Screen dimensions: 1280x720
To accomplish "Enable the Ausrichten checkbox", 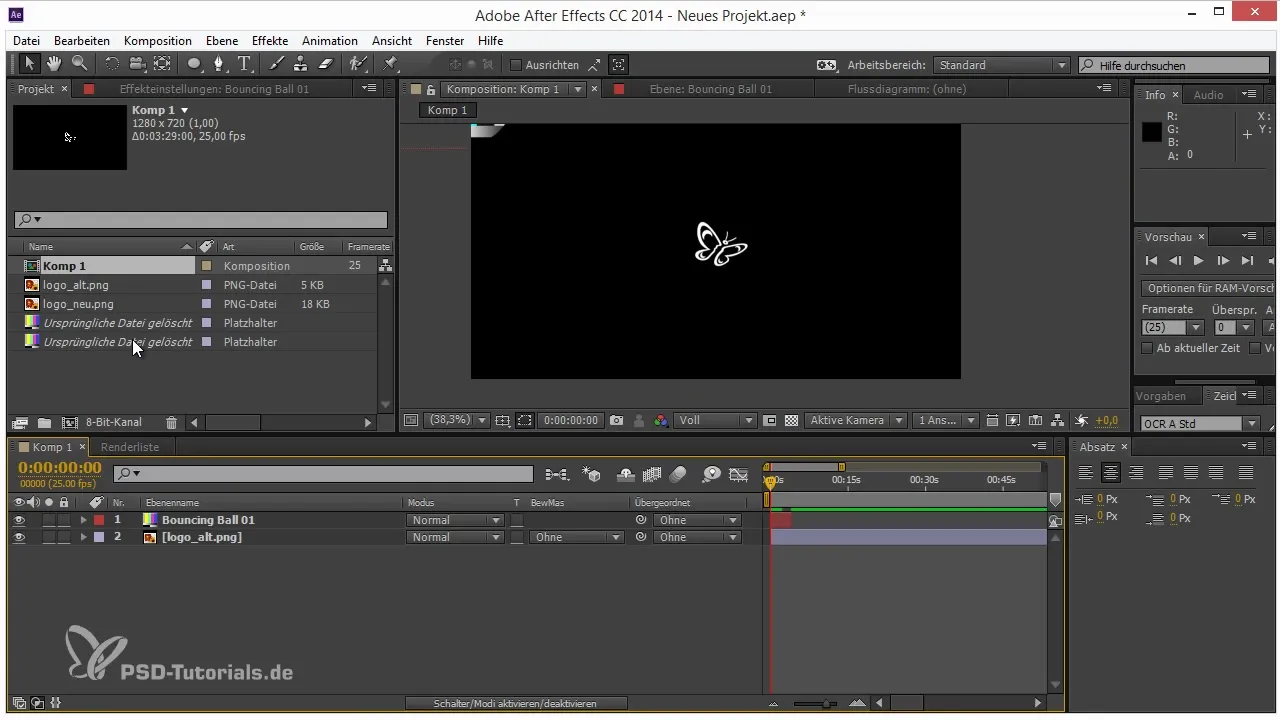I will (x=516, y=65).
